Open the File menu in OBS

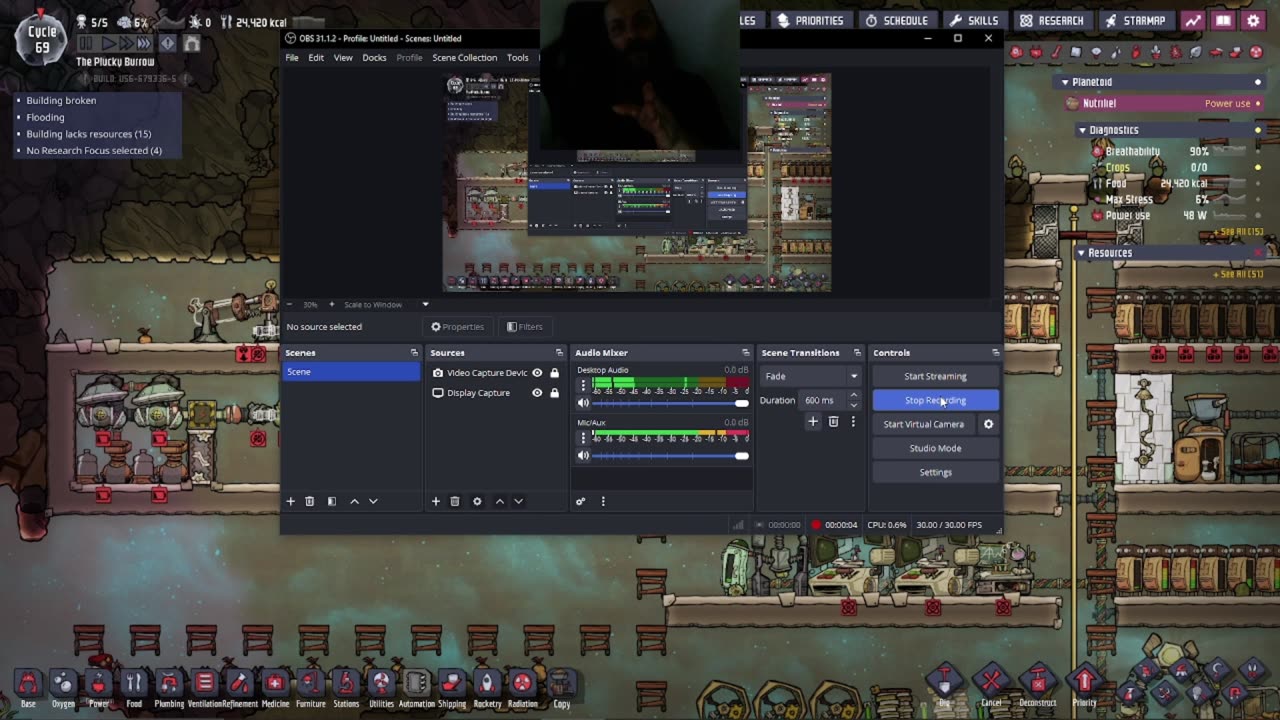pos(292,58)
